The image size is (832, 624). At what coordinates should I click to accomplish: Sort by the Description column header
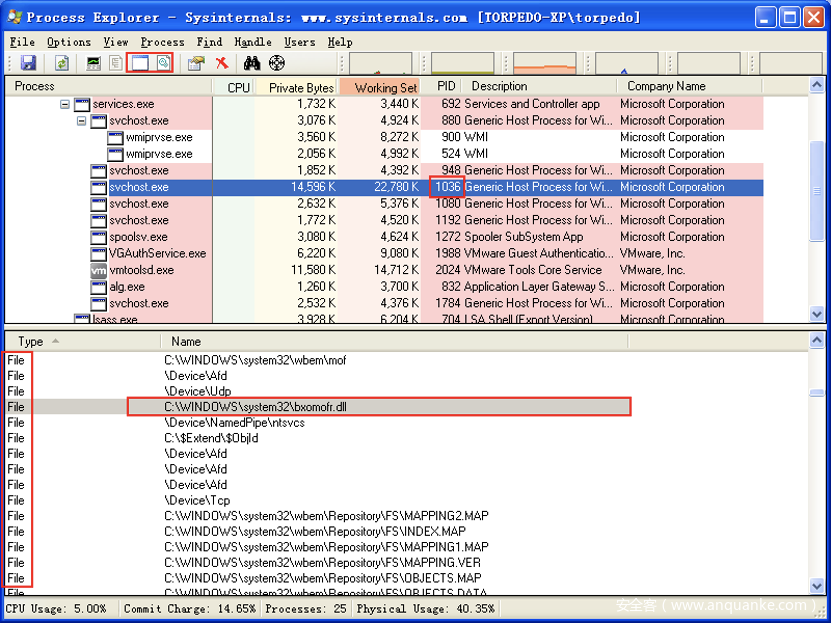pyautogui.click(x=539, y=86)
